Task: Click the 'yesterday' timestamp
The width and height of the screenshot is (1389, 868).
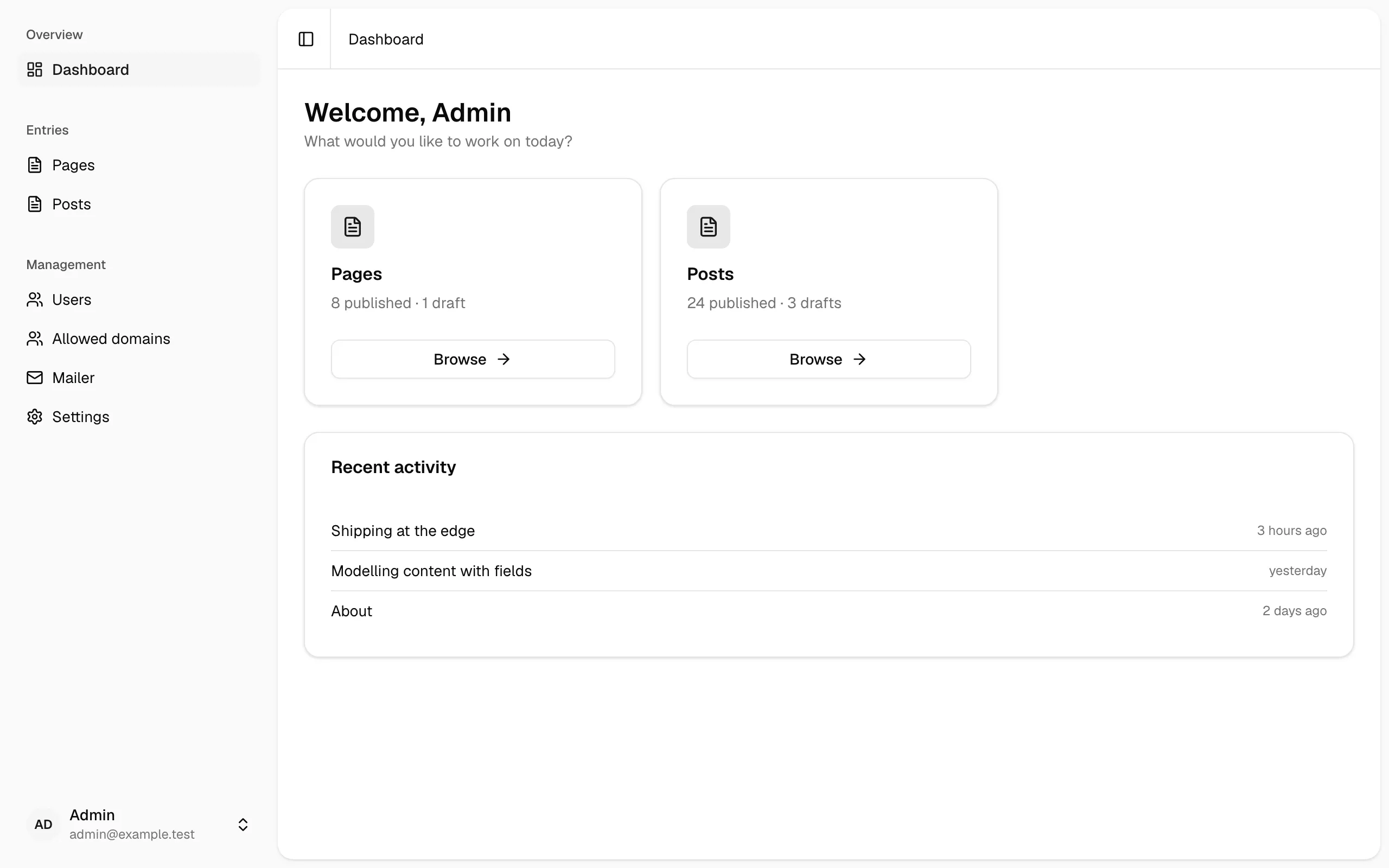Action: click(1298, 571)
